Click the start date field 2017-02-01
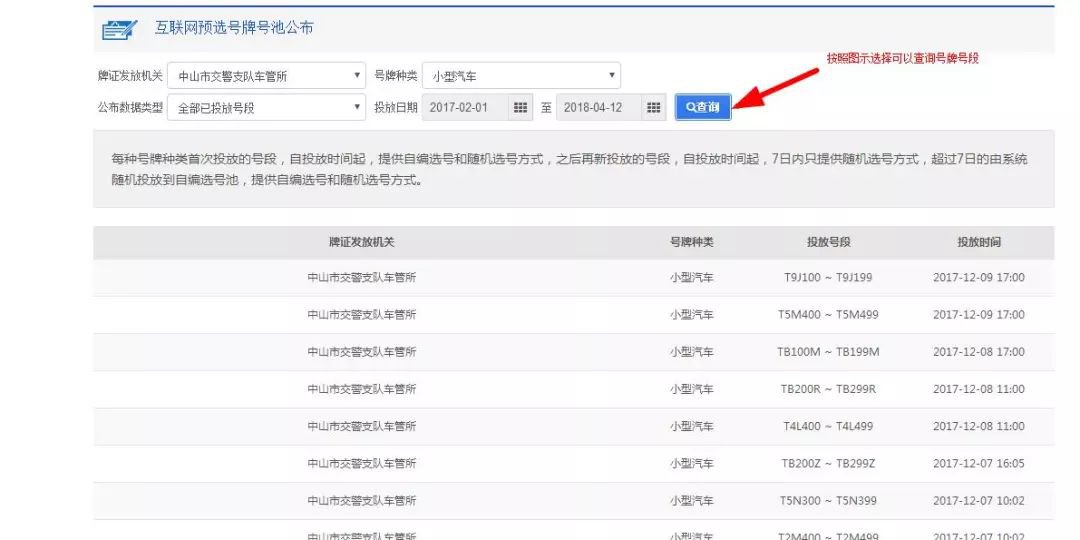The image size is (1080, 540). (x=465, y=108)
